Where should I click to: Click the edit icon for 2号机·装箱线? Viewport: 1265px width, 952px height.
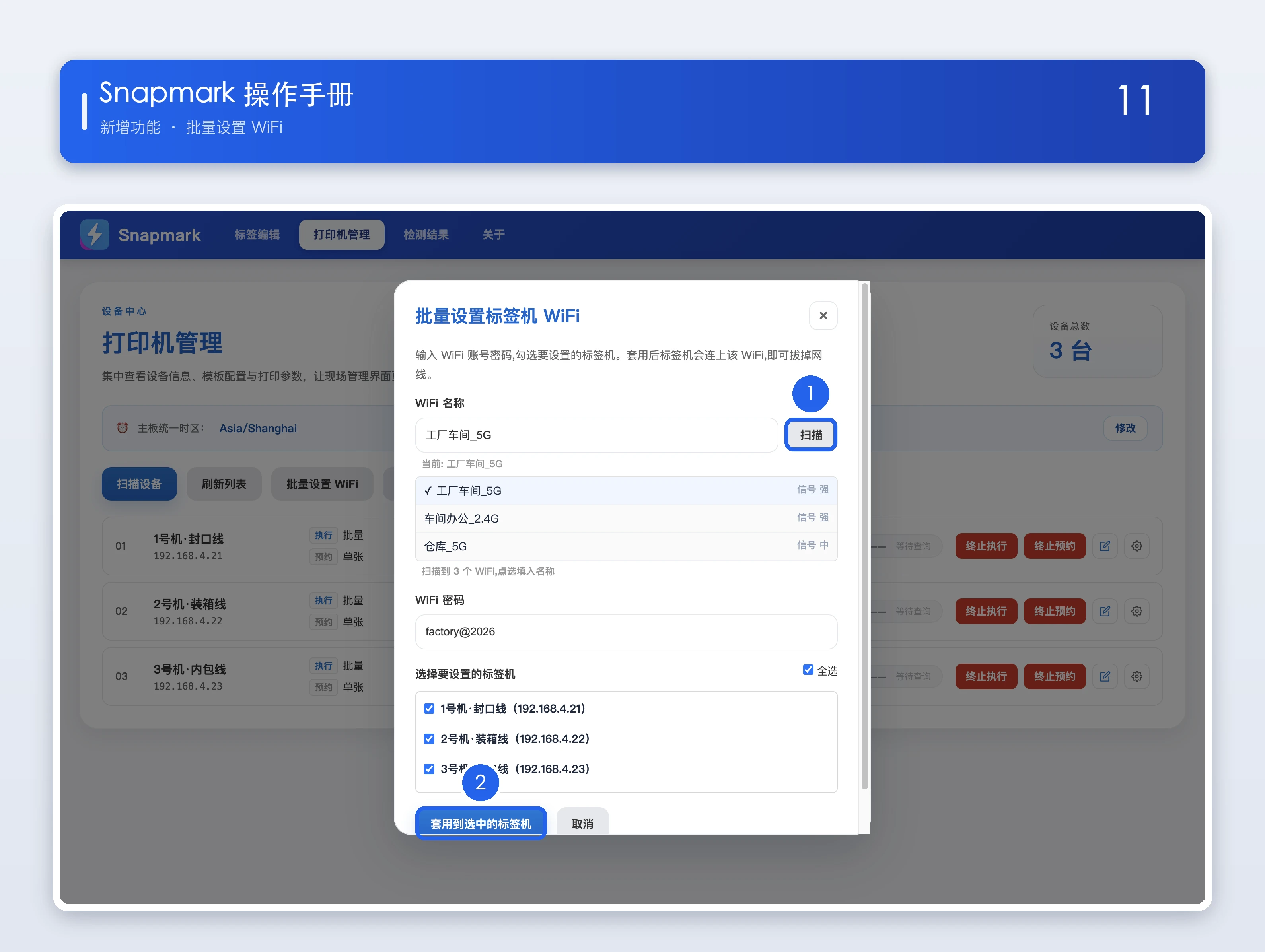click(x=1105, y=611)
